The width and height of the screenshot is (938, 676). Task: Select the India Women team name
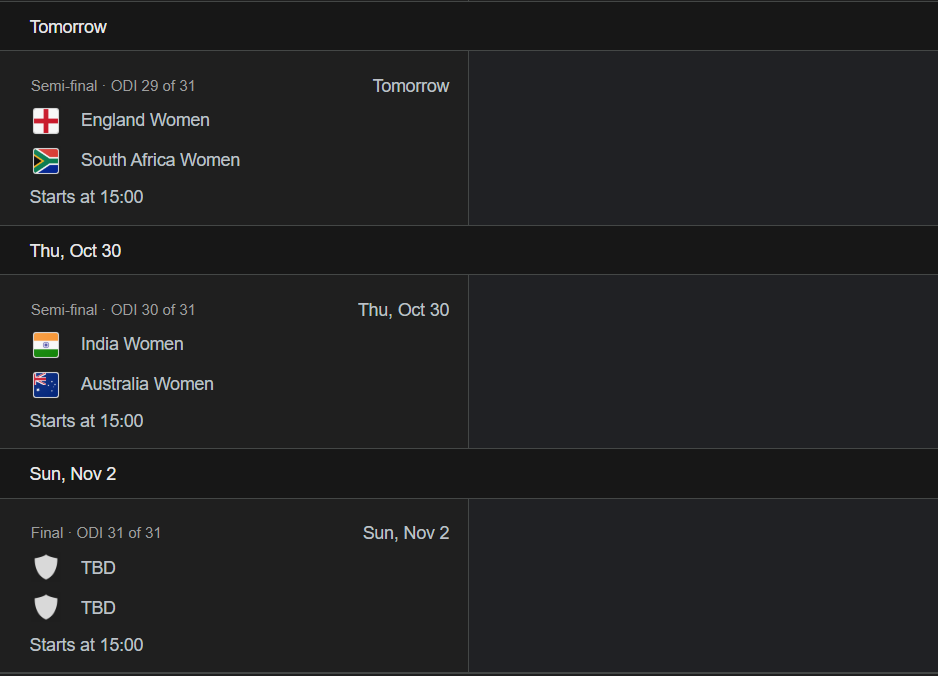pyautogui.click(x=132, y=344)
